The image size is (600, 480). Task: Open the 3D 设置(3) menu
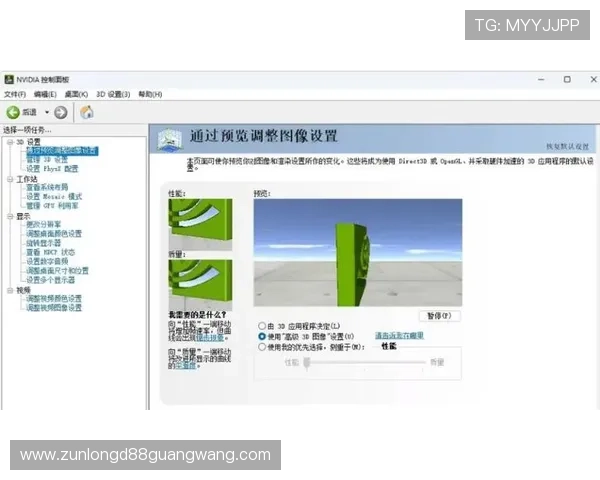(113, 94)
